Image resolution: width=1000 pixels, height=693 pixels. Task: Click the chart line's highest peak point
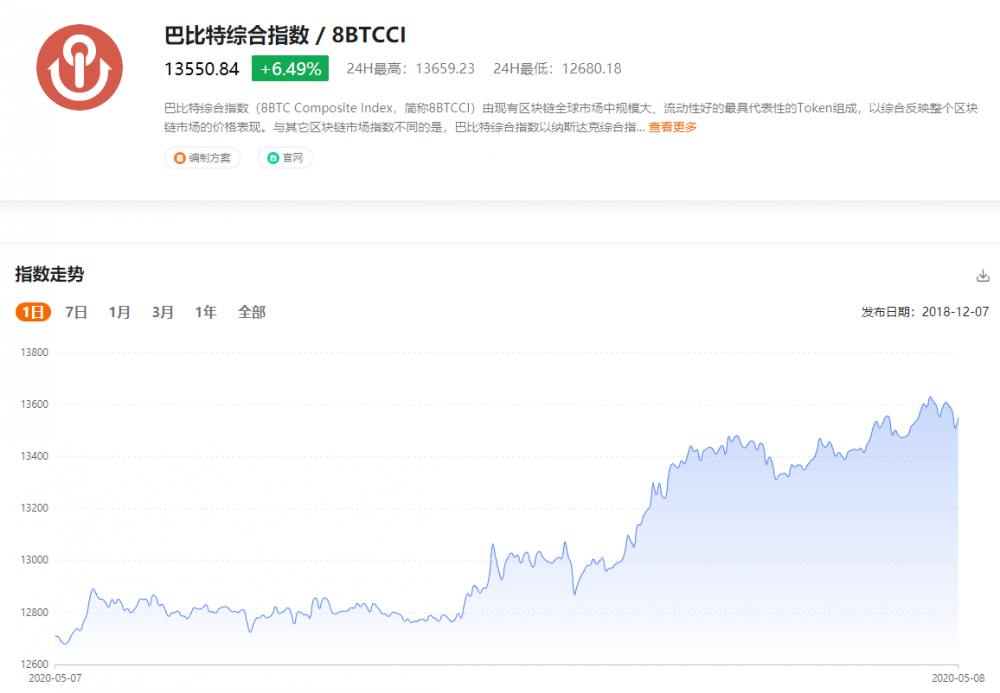click(x=930, y=397)
